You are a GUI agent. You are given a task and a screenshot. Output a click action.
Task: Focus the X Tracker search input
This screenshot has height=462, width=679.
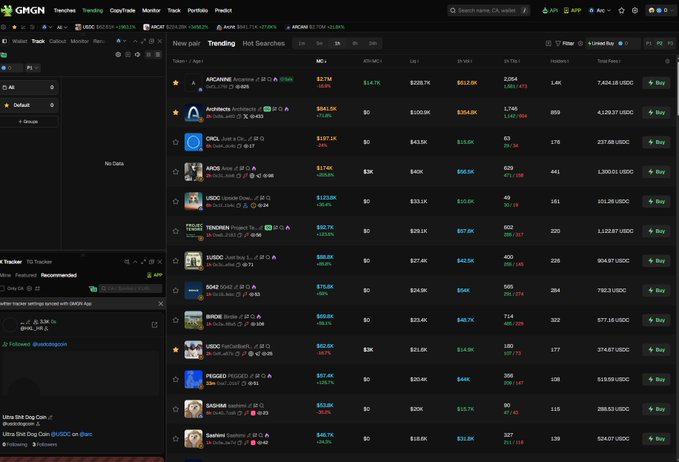click(130, 288)
